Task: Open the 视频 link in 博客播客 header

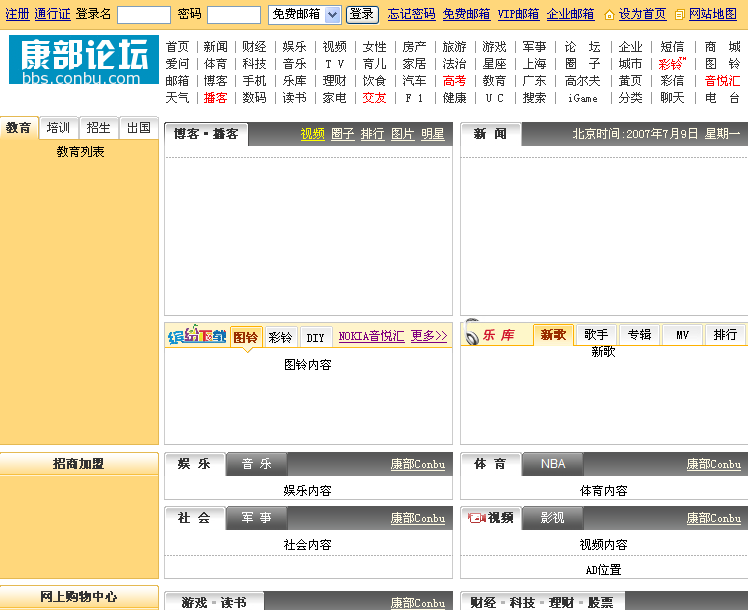Action: 312,134
